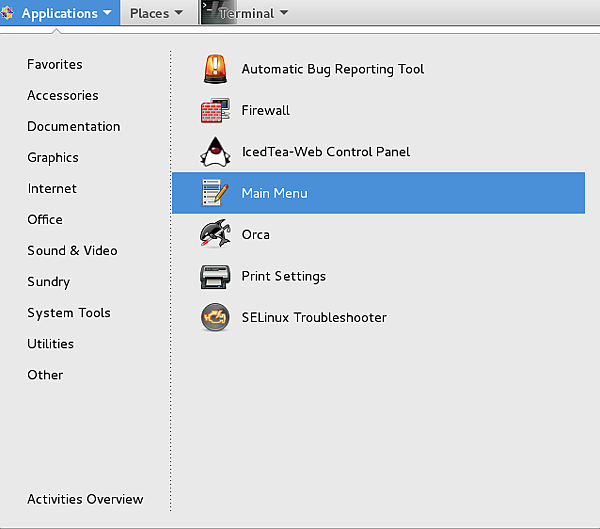This screenshot has height=529, width=600.
Task: Launch Print Settings from the list
Action: tap(283, 276)
